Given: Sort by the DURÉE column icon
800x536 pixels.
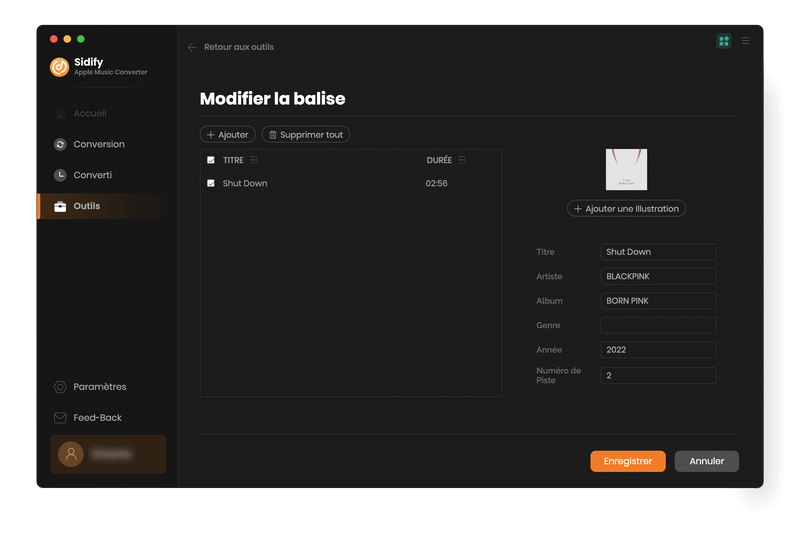Looking at the screenshot, I should pos(462,160).
